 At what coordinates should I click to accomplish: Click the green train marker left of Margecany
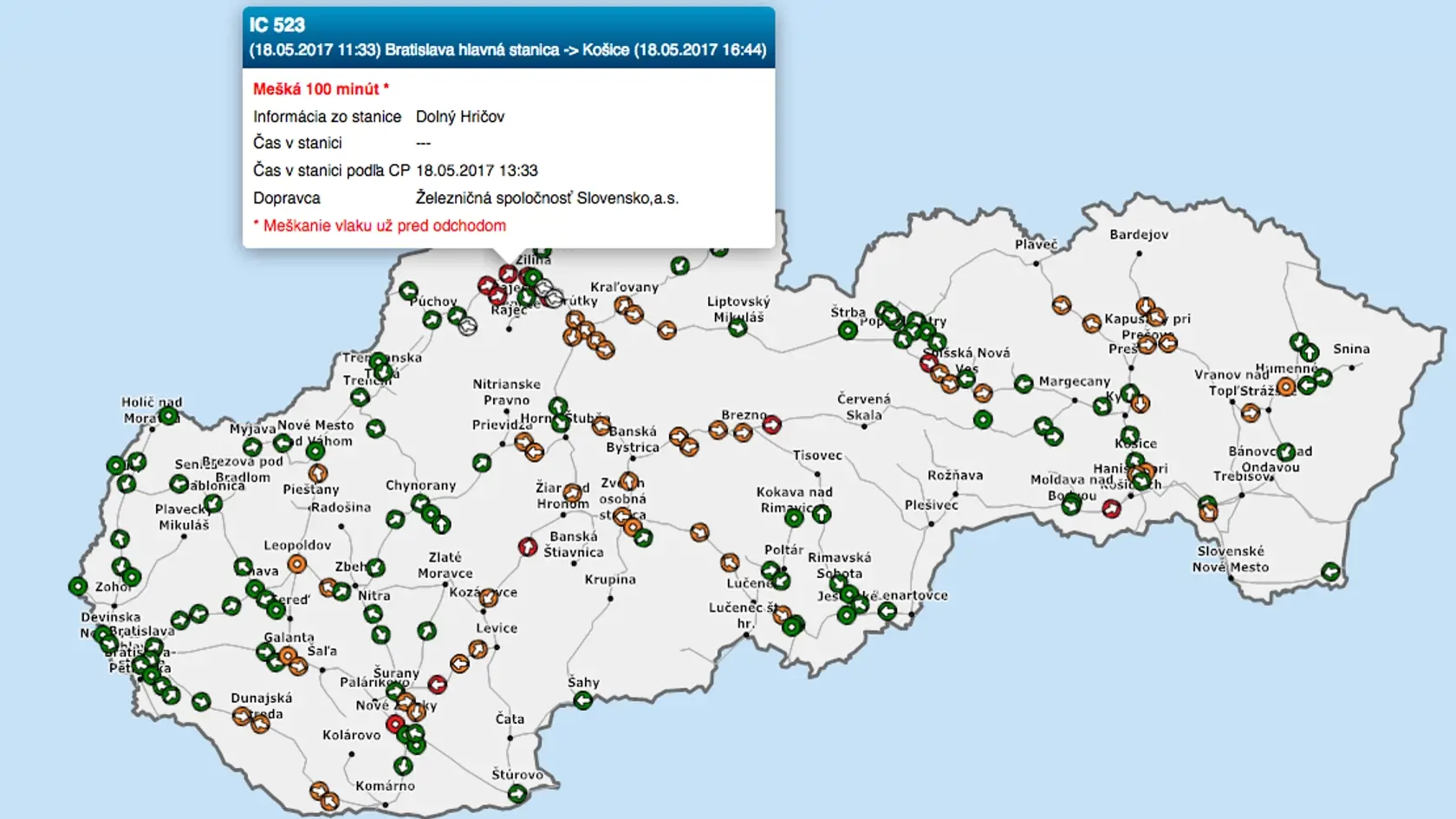tap(1024, 383)
